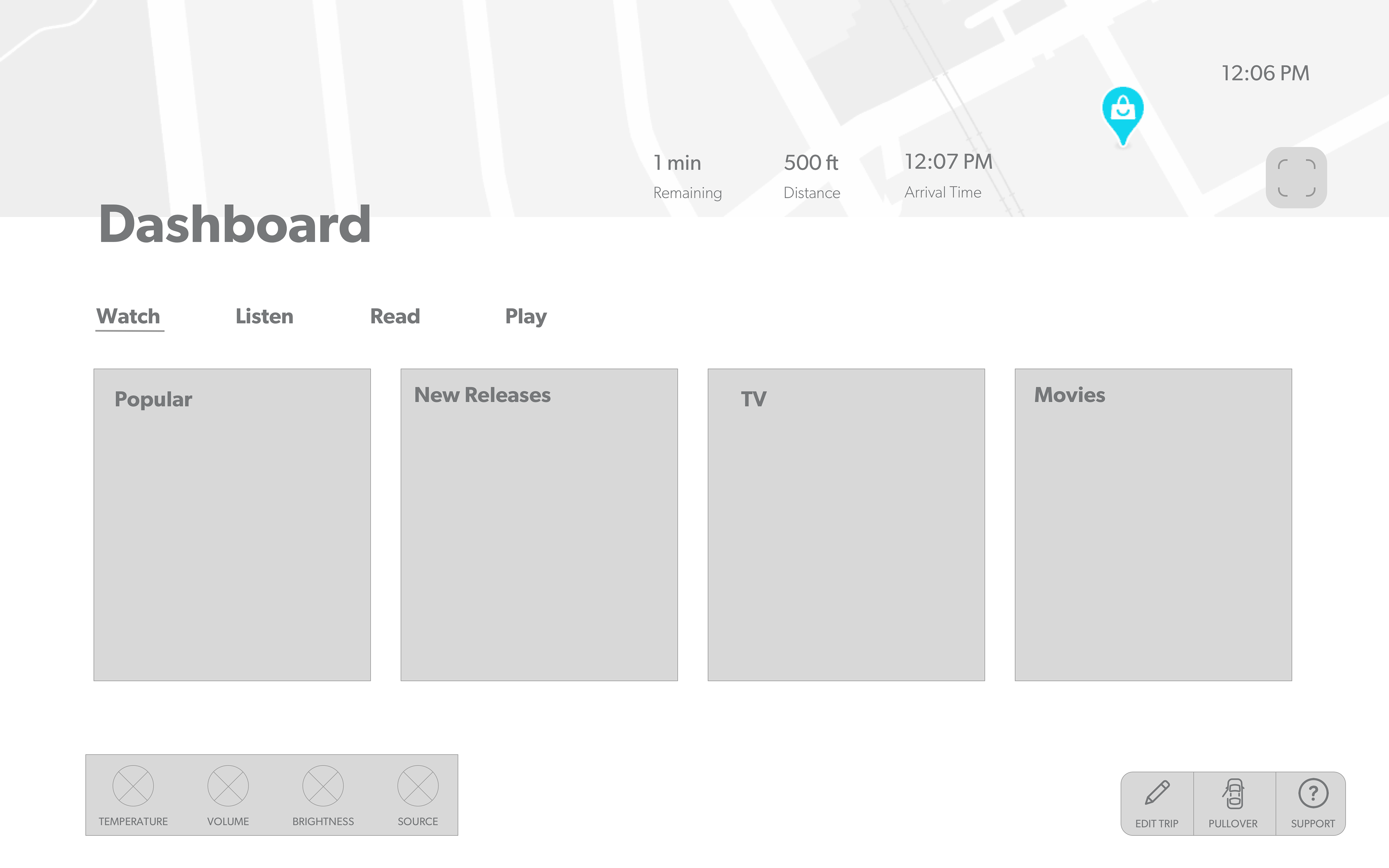
Task: Switch to the Play tab
Action: click(526, 318)
